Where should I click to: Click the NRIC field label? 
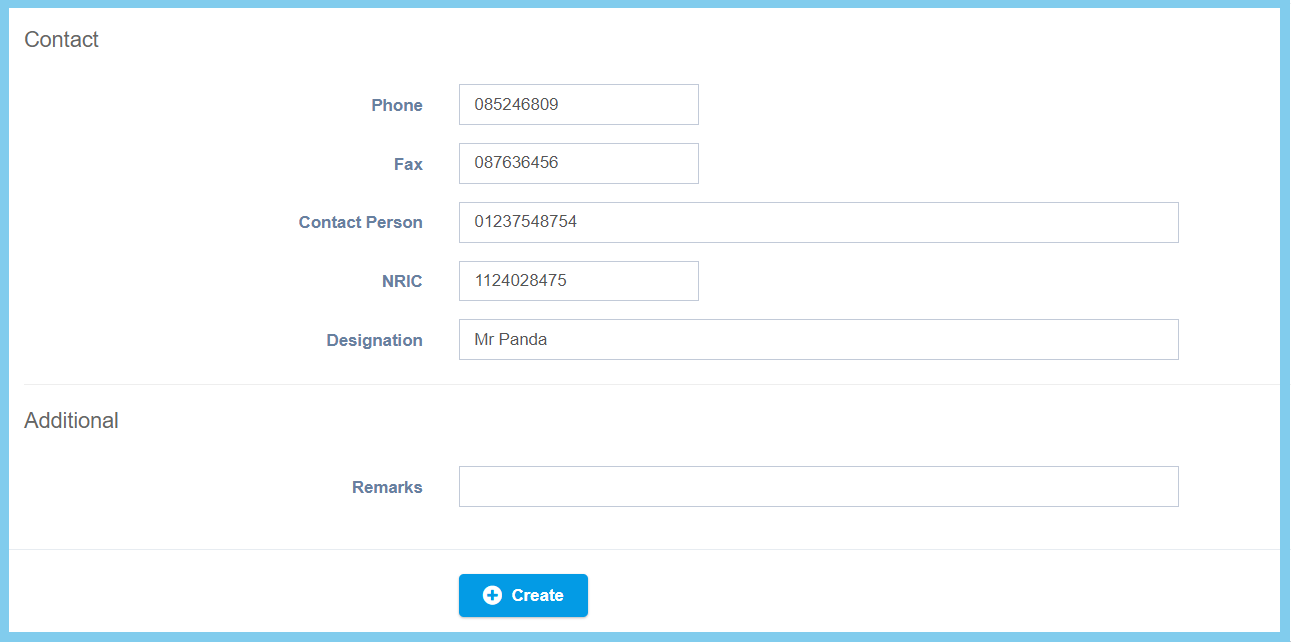(402, 281)
